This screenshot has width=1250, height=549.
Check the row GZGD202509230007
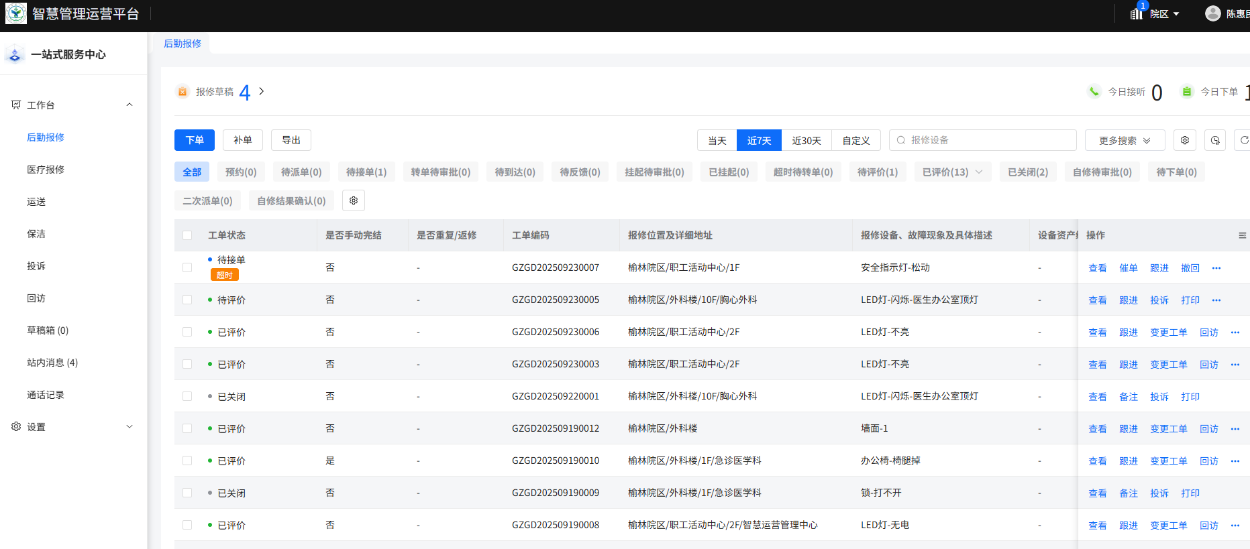187,267
